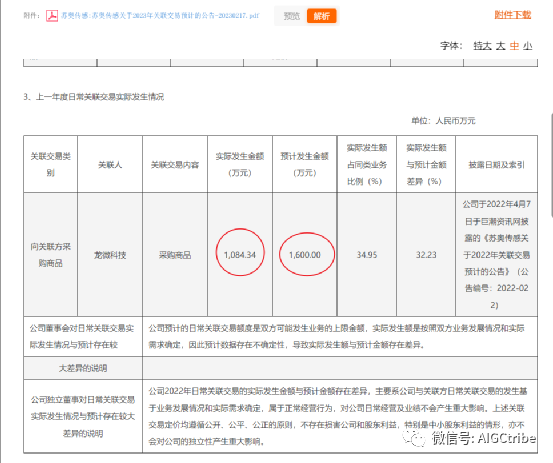The height and width of the screenshot is (463, 553).
Task: Click the circled 1,600.00 estimated amount cell
Action: (x=305, y=255)
